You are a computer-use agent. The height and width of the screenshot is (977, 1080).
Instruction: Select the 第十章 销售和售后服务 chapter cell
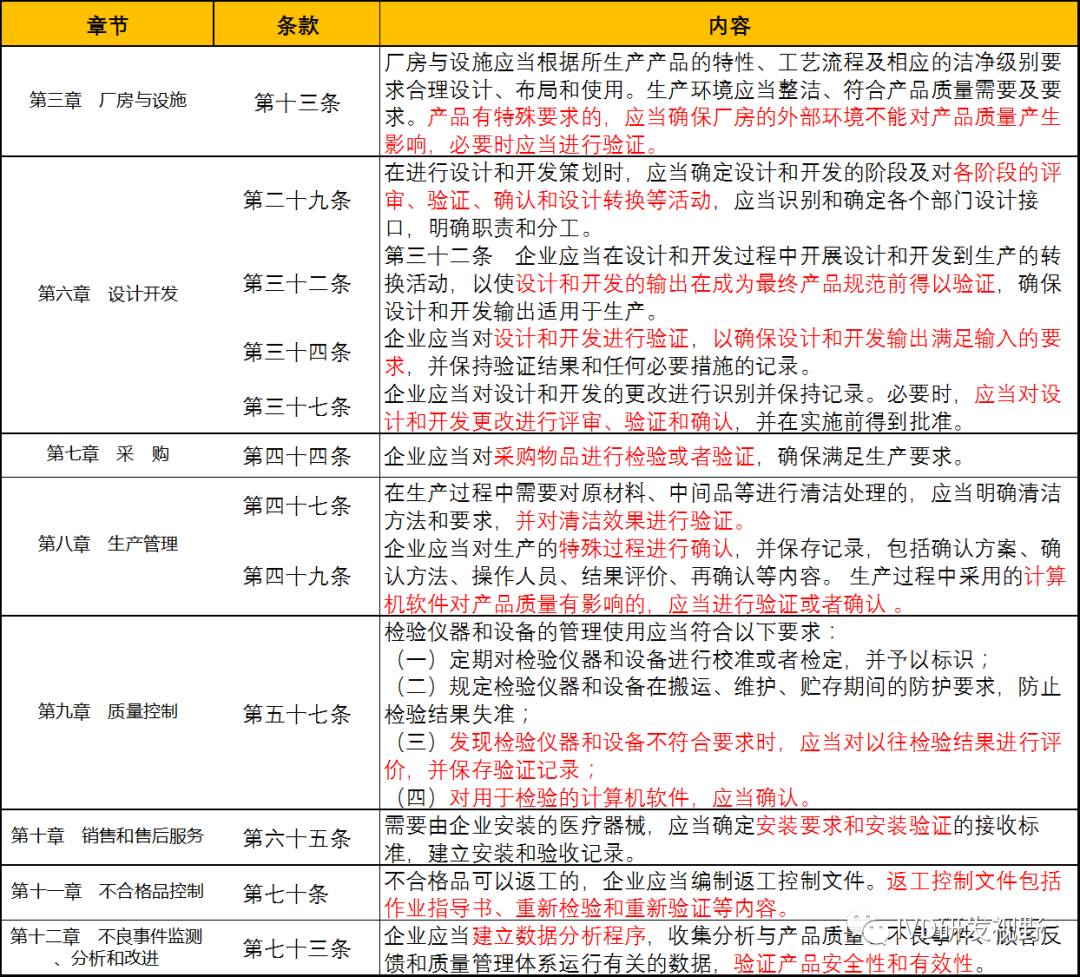[107, 836]
